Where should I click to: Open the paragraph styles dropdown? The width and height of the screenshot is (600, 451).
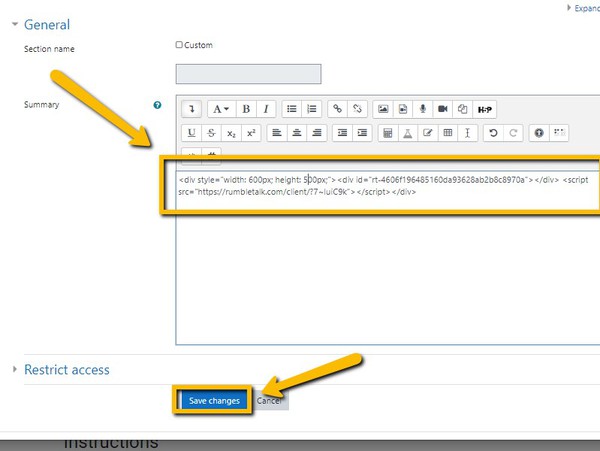(x=220, y=108)
